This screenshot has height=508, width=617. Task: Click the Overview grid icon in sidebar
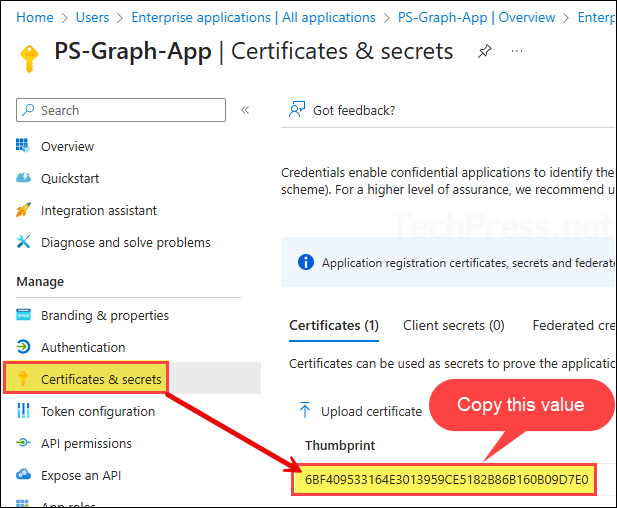click(24, 146)
